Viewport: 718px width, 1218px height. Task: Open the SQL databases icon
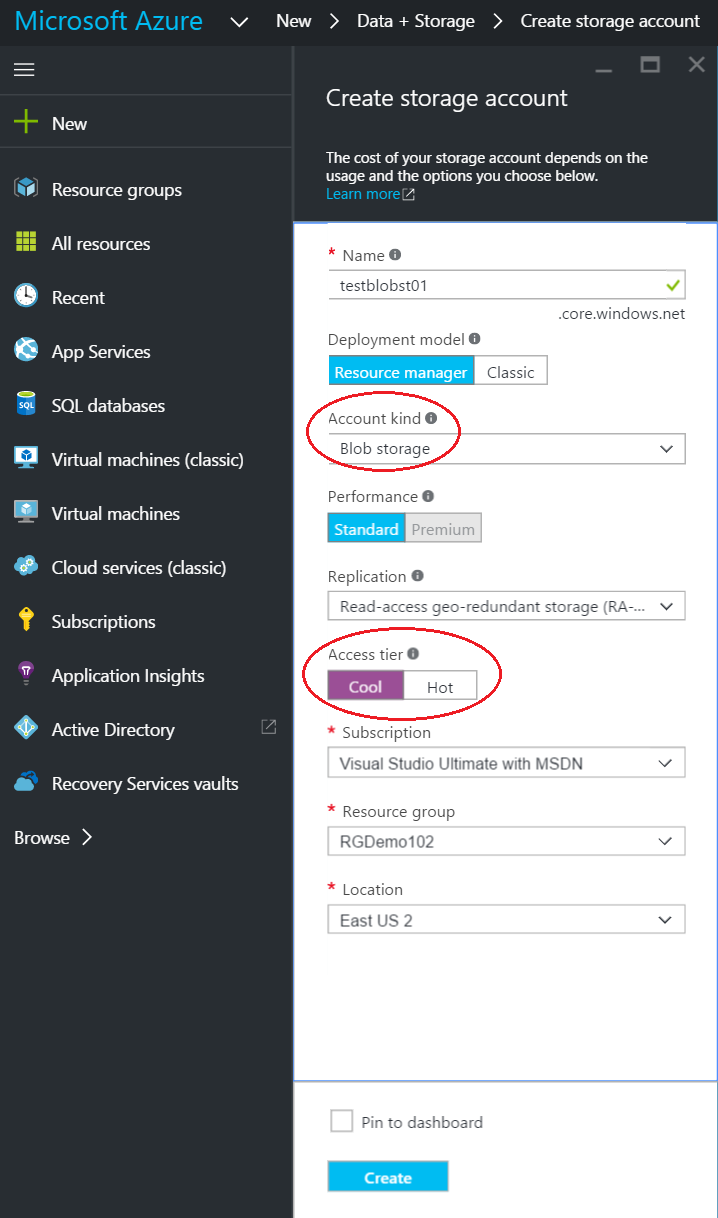click(x=26, y=404)
